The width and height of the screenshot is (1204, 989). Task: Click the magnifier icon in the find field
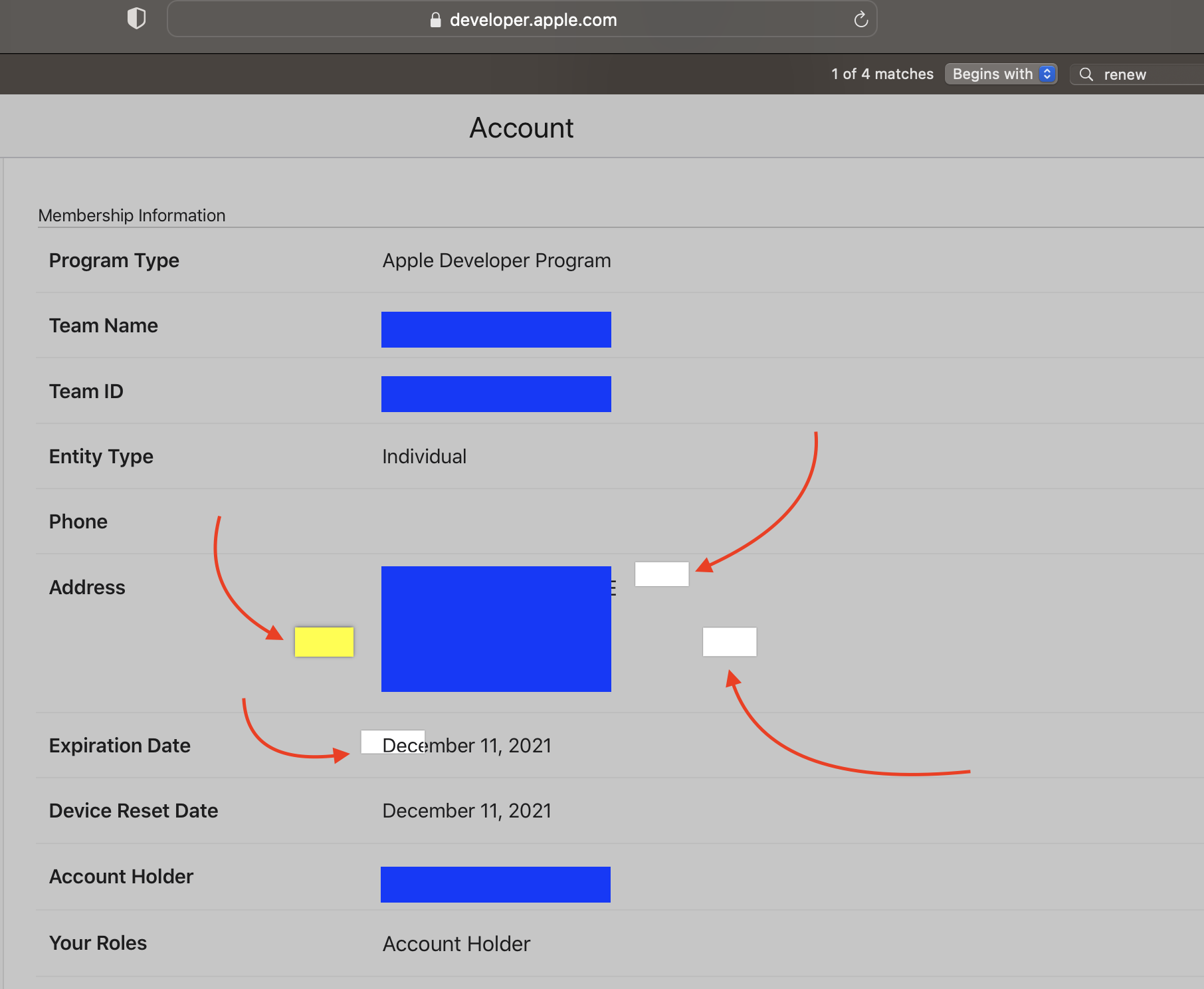pos(1086,74)
